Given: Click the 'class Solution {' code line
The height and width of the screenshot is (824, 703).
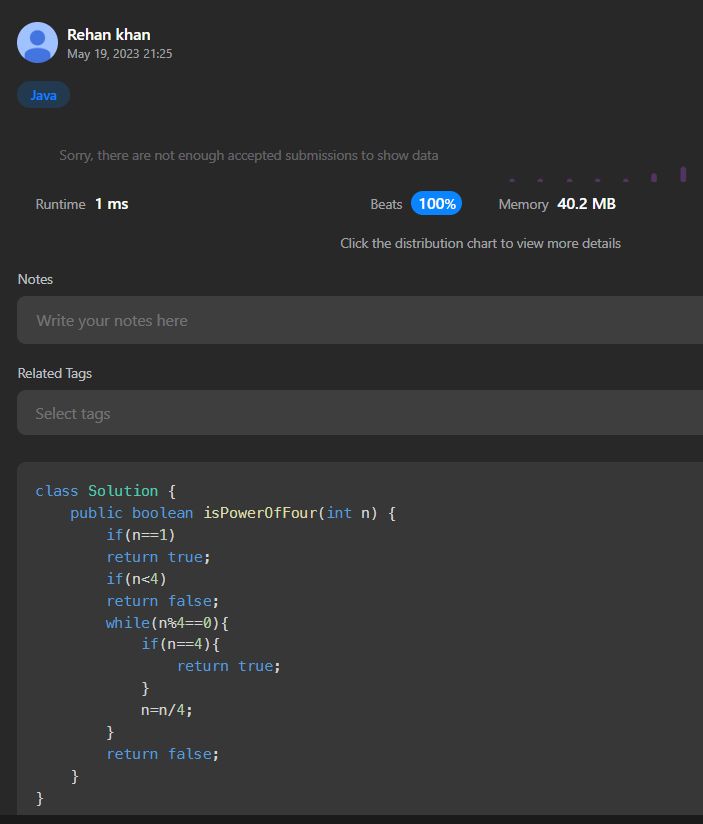Looking at the screenshot, I should pos(106,491).
